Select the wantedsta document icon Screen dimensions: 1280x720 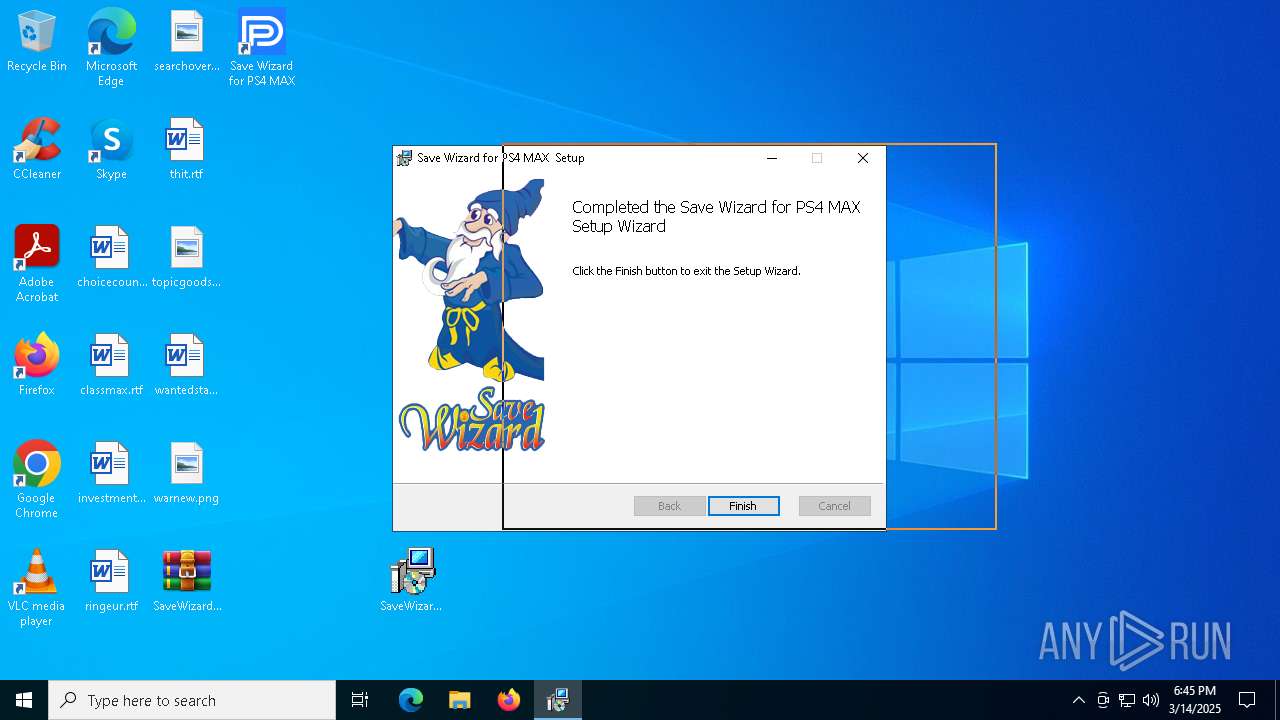point(186,365)
